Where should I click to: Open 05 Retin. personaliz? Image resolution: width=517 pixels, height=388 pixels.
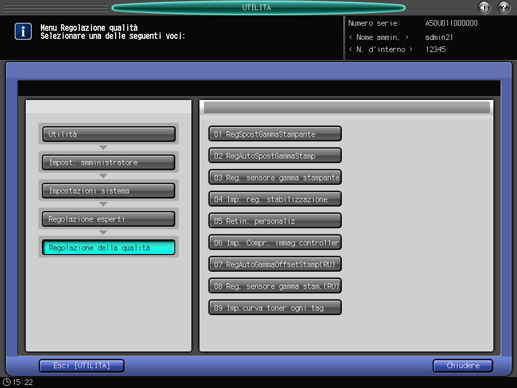point(275,221)
